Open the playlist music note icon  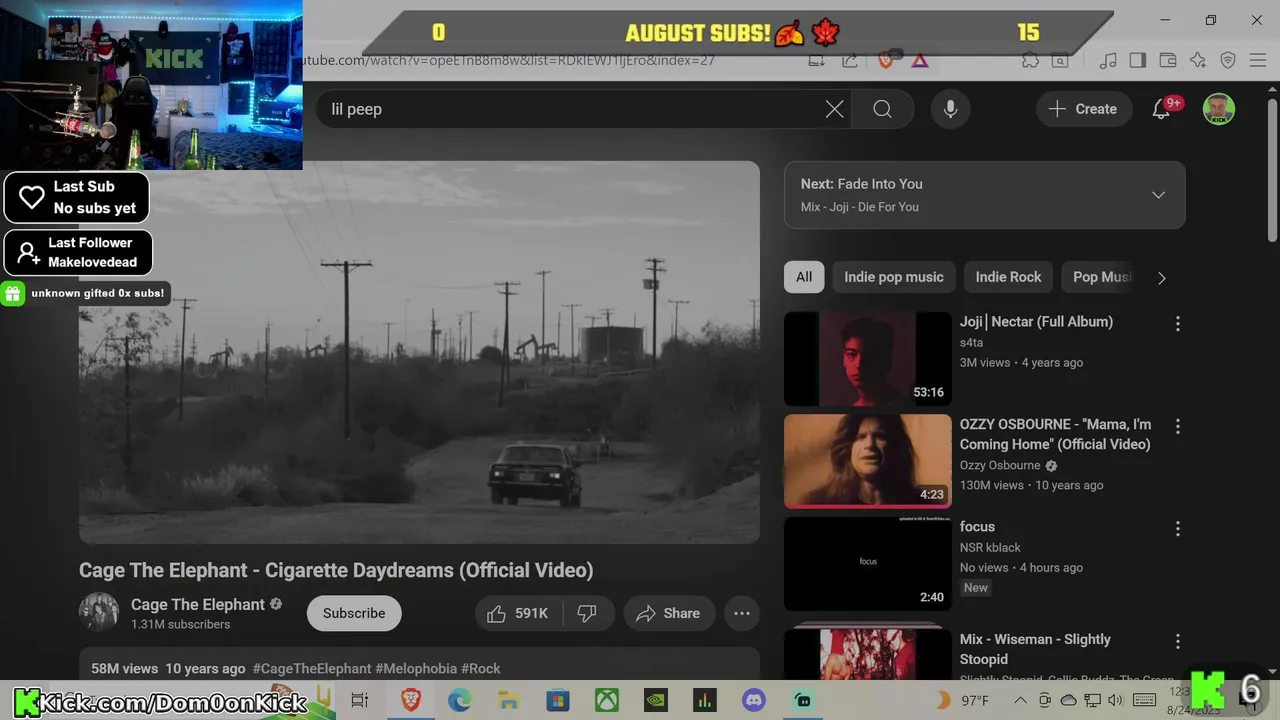click(x=1107, y=61)
